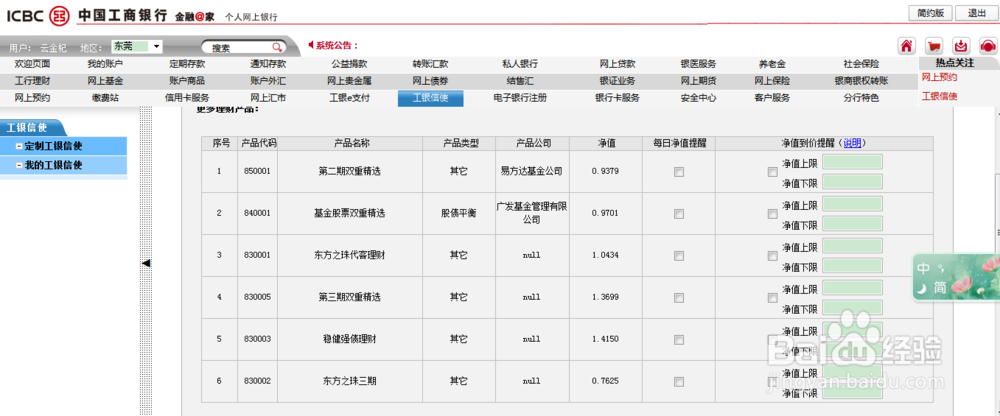Click 净值下限 field for 第二期双重精选
The image size is (1000, 416).
[852, 182]
